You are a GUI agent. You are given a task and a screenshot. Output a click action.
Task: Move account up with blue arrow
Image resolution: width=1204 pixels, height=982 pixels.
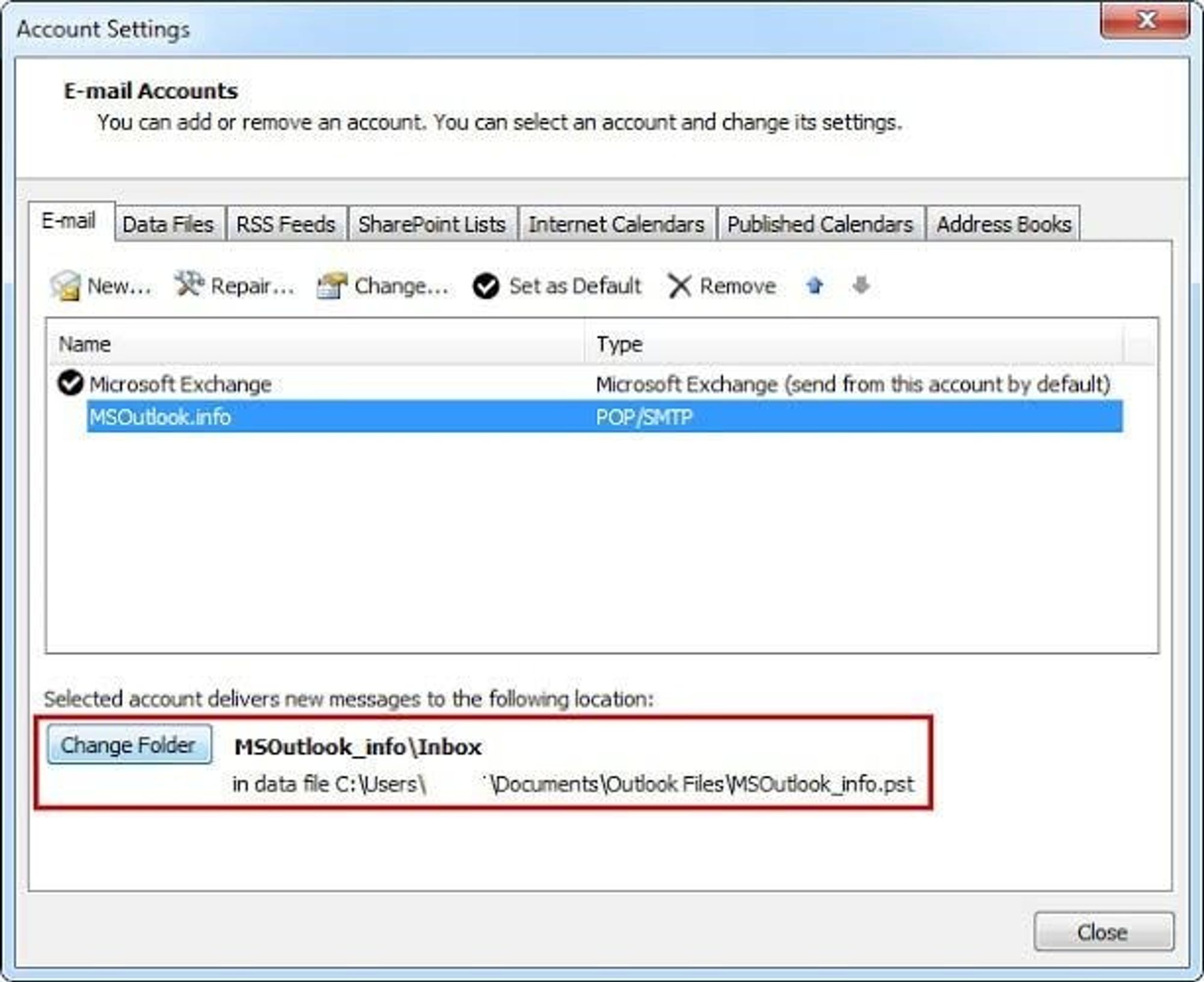[815, 285]
